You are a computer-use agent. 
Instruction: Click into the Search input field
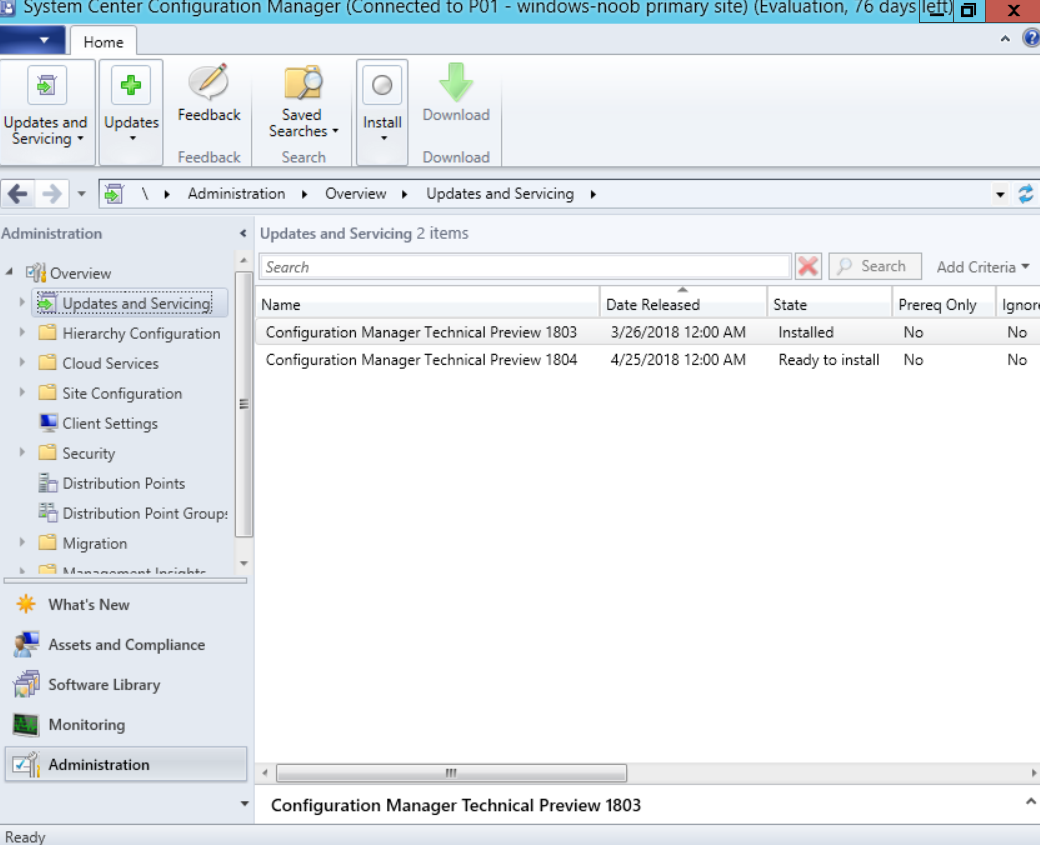point(525,267)
